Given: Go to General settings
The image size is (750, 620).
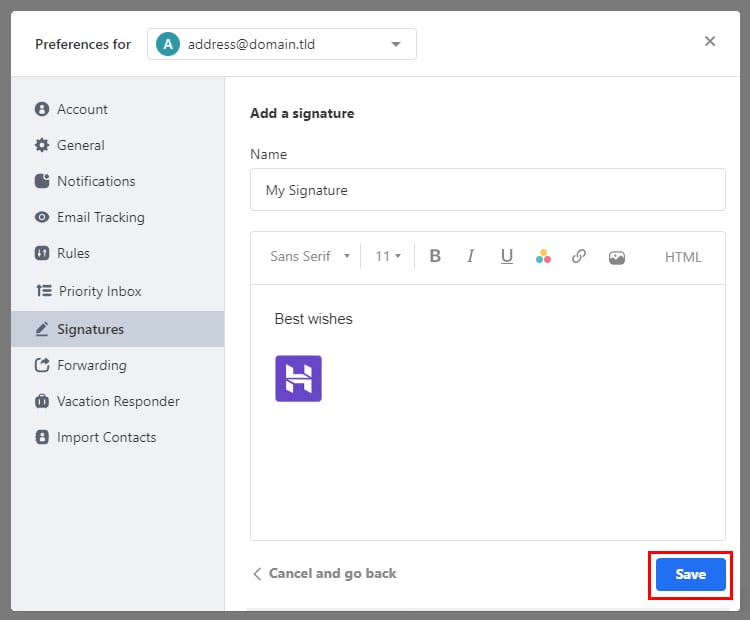Looking at the screenshot, I should click(x=80, y=145).
